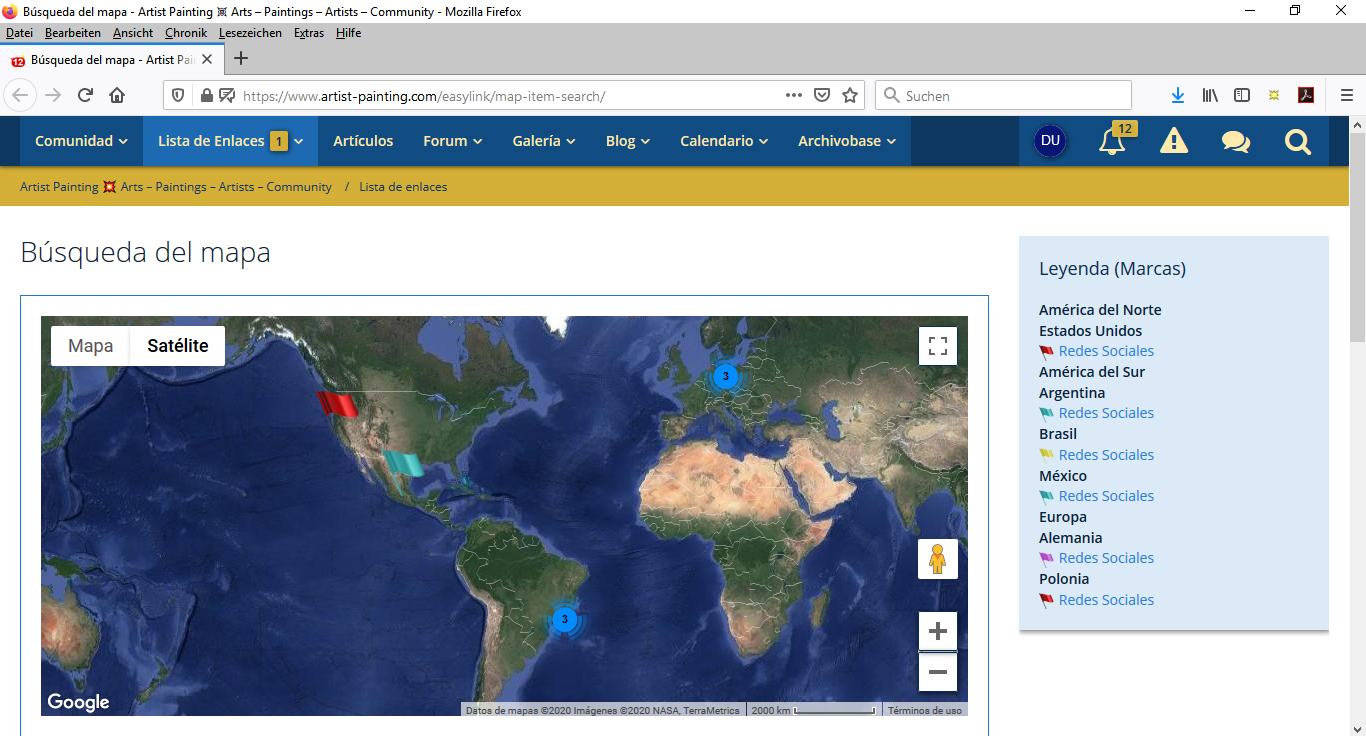
Task: Open the notifications bell with 12 badge
Action: pos(1112,141)
